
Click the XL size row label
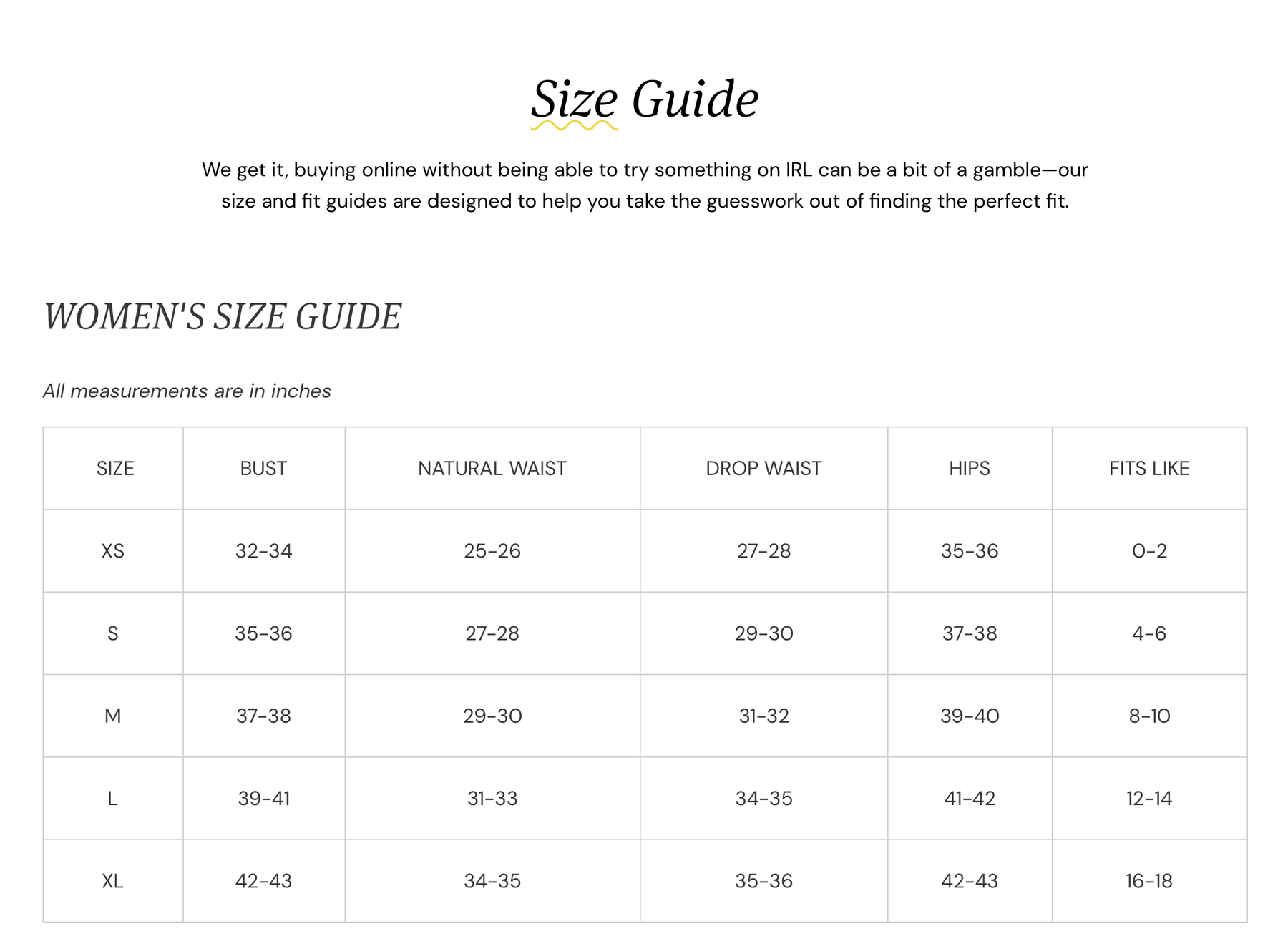tap(113, 881)
